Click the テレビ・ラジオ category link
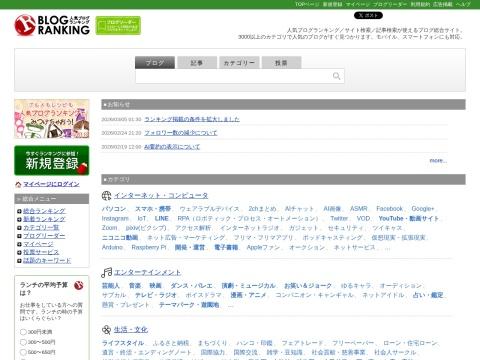 click(x=156, y=295)
